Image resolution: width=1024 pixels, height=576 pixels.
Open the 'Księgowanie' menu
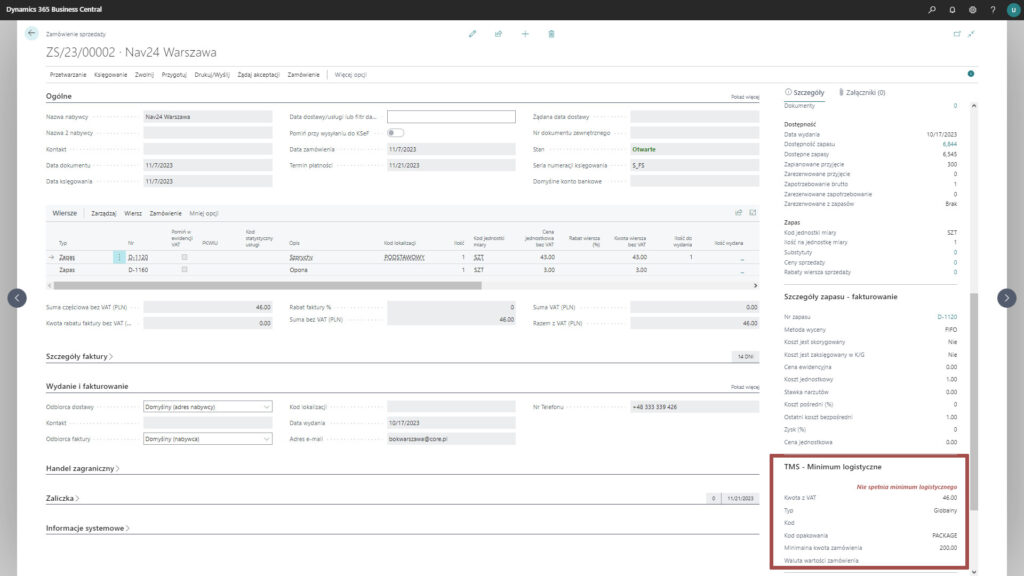tap(110, 75)
